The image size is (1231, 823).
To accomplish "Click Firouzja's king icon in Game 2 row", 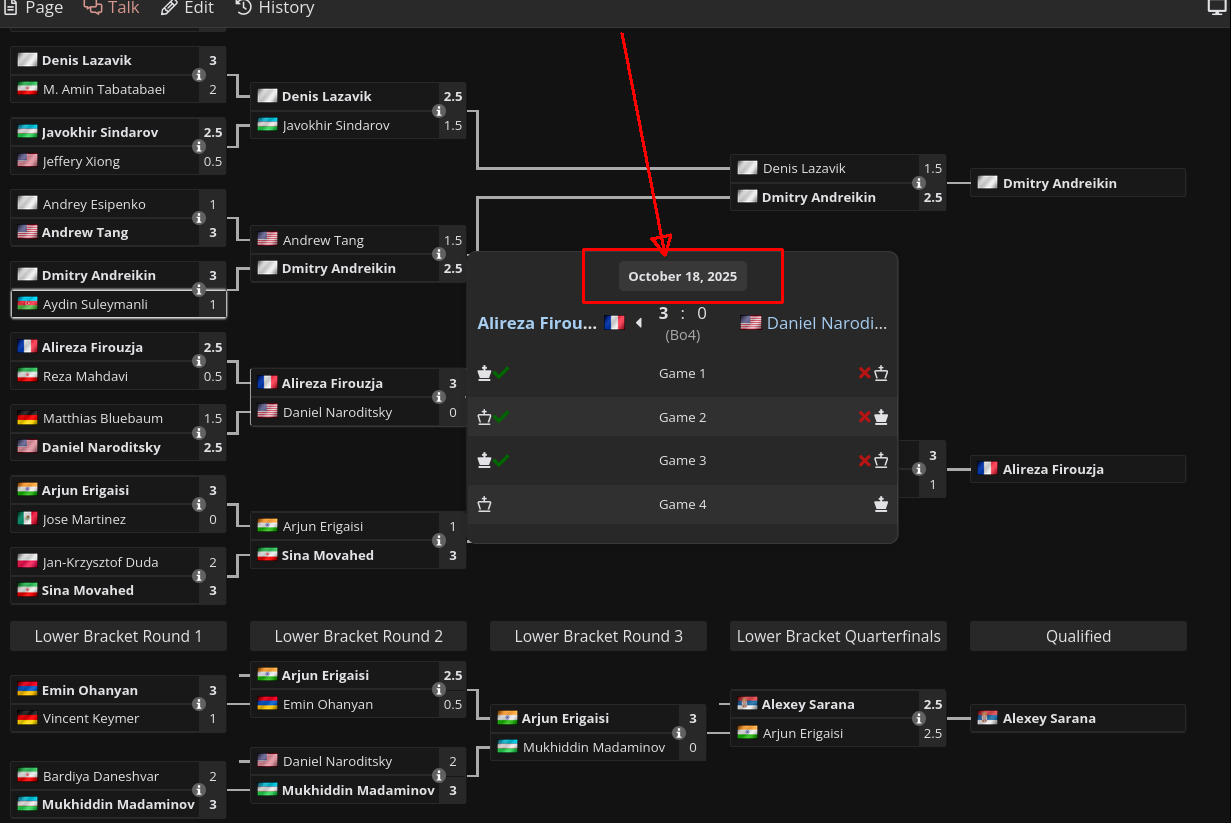I will (485, 417).
